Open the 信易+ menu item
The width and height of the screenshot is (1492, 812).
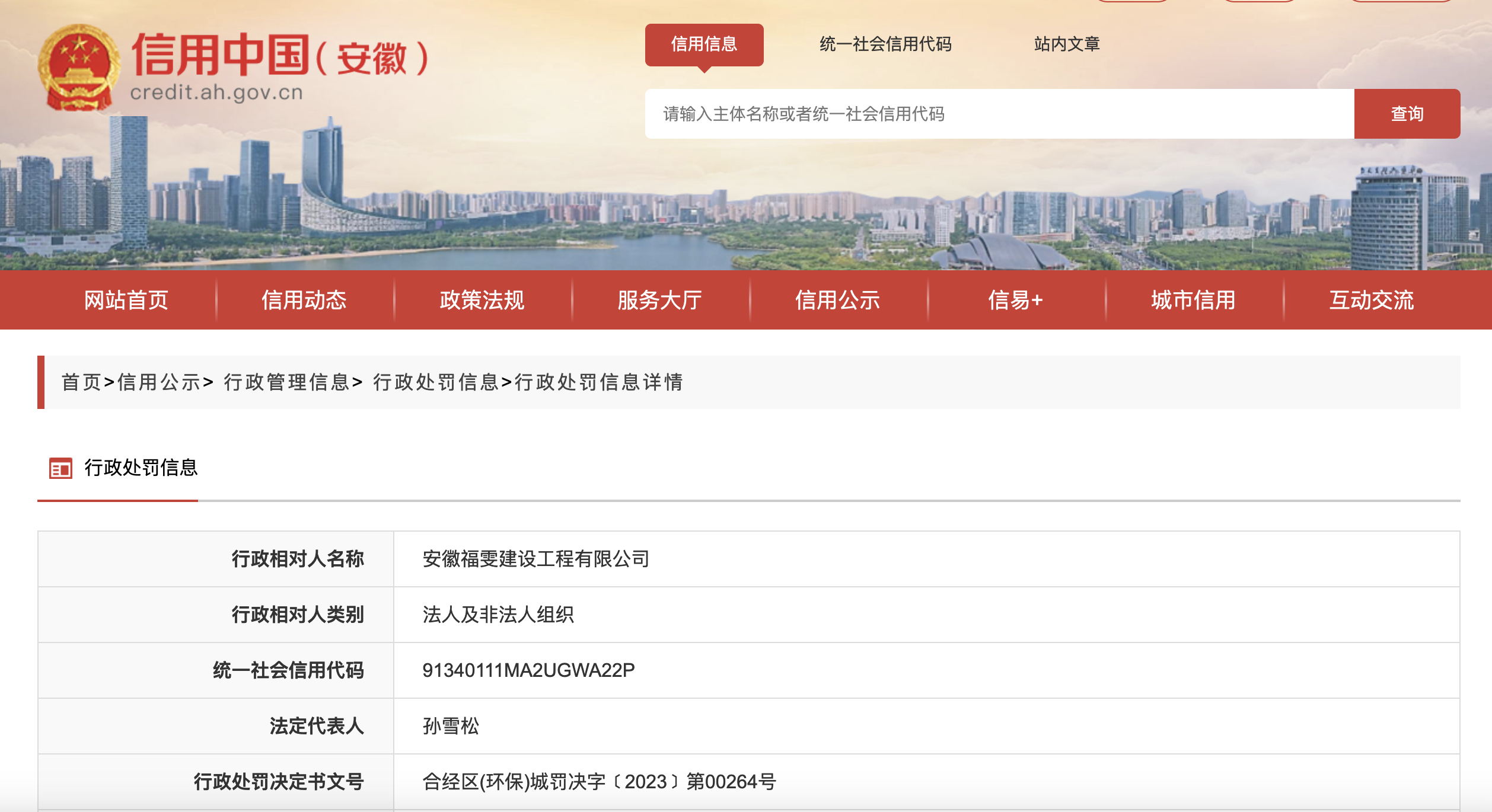(x=1015, y=301)
